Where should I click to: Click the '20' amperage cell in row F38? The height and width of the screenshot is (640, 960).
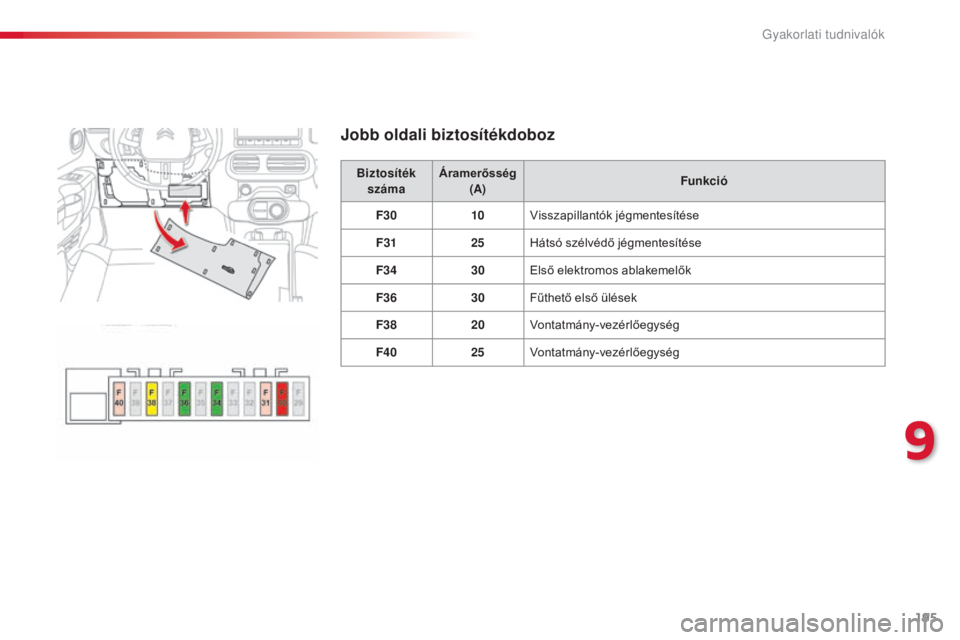point(478,325)
